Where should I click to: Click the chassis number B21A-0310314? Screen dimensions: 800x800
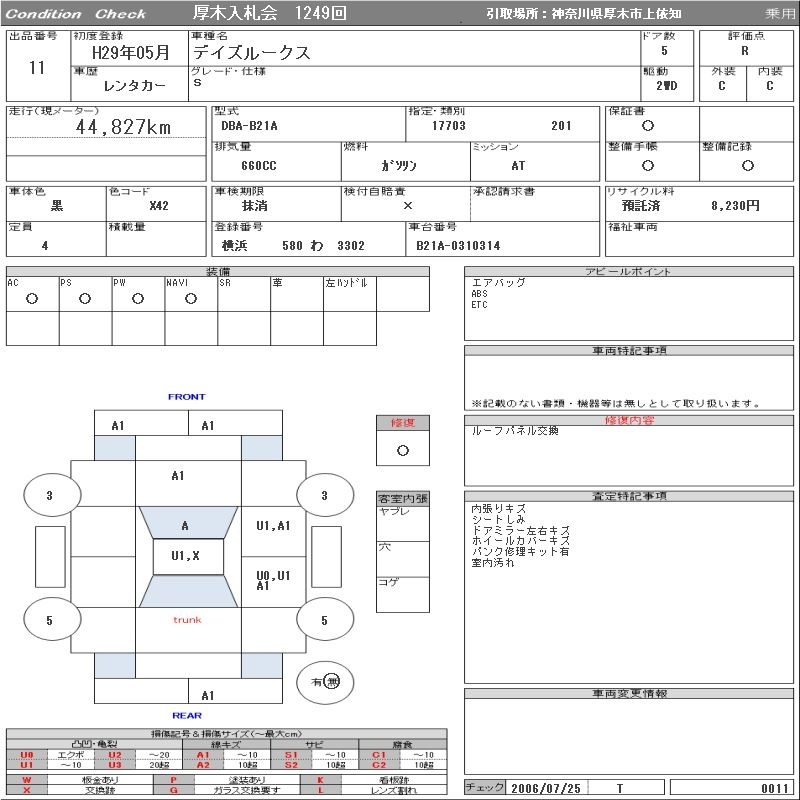(x=458, y=245)
